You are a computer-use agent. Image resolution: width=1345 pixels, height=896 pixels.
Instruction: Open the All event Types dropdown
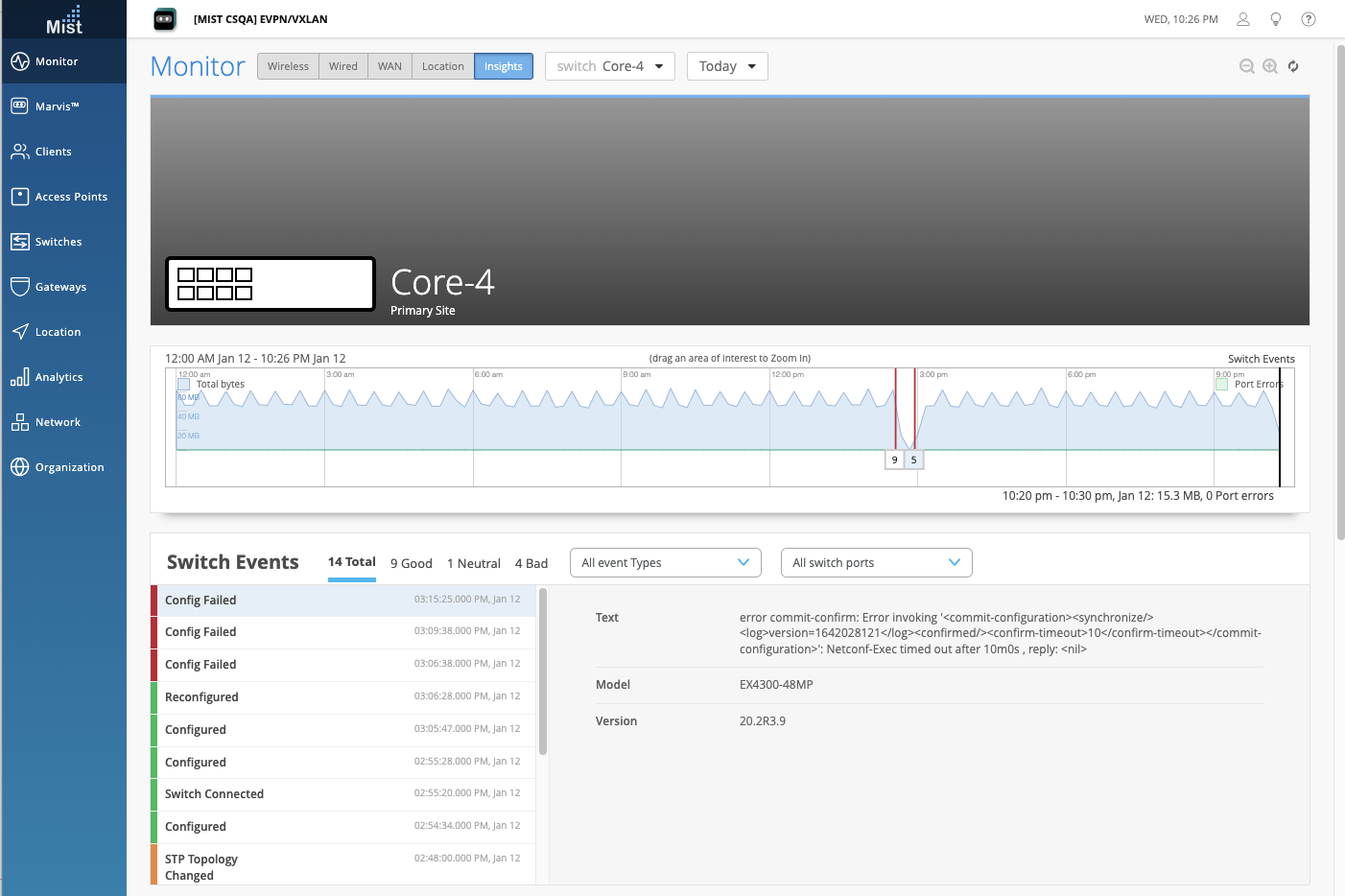[665, 563]
